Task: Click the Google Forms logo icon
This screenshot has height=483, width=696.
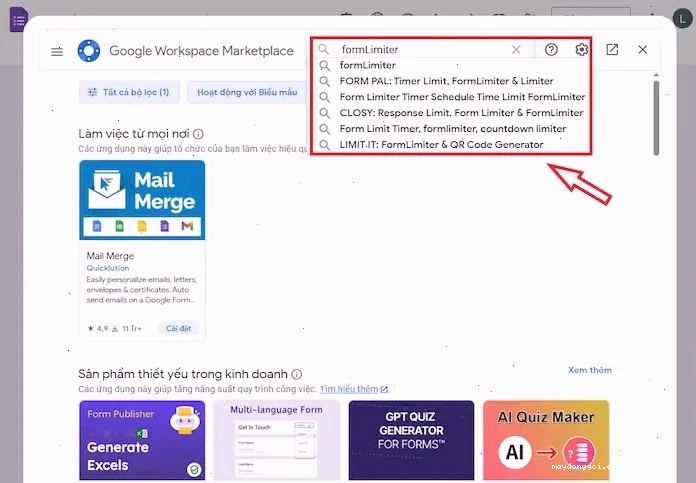Action: (19, 20)
